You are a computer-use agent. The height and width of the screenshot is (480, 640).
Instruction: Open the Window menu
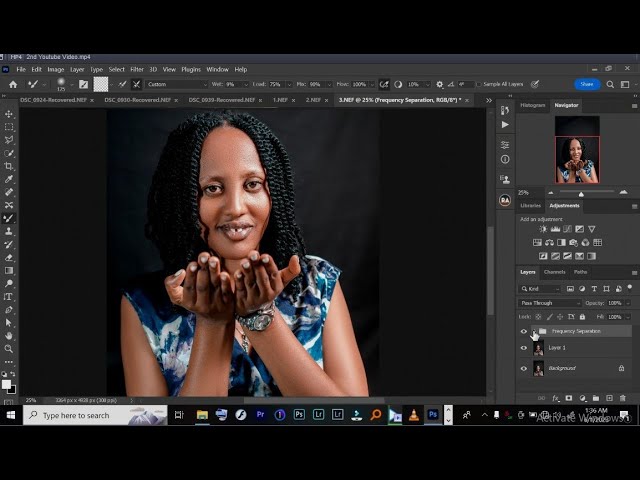218,69
